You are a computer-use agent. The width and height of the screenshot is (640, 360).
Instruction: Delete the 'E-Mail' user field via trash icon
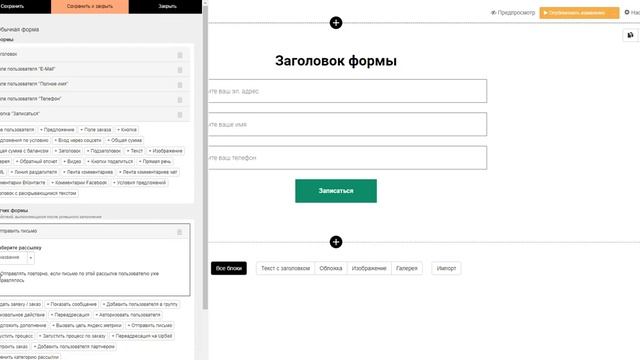pos(180,70)
